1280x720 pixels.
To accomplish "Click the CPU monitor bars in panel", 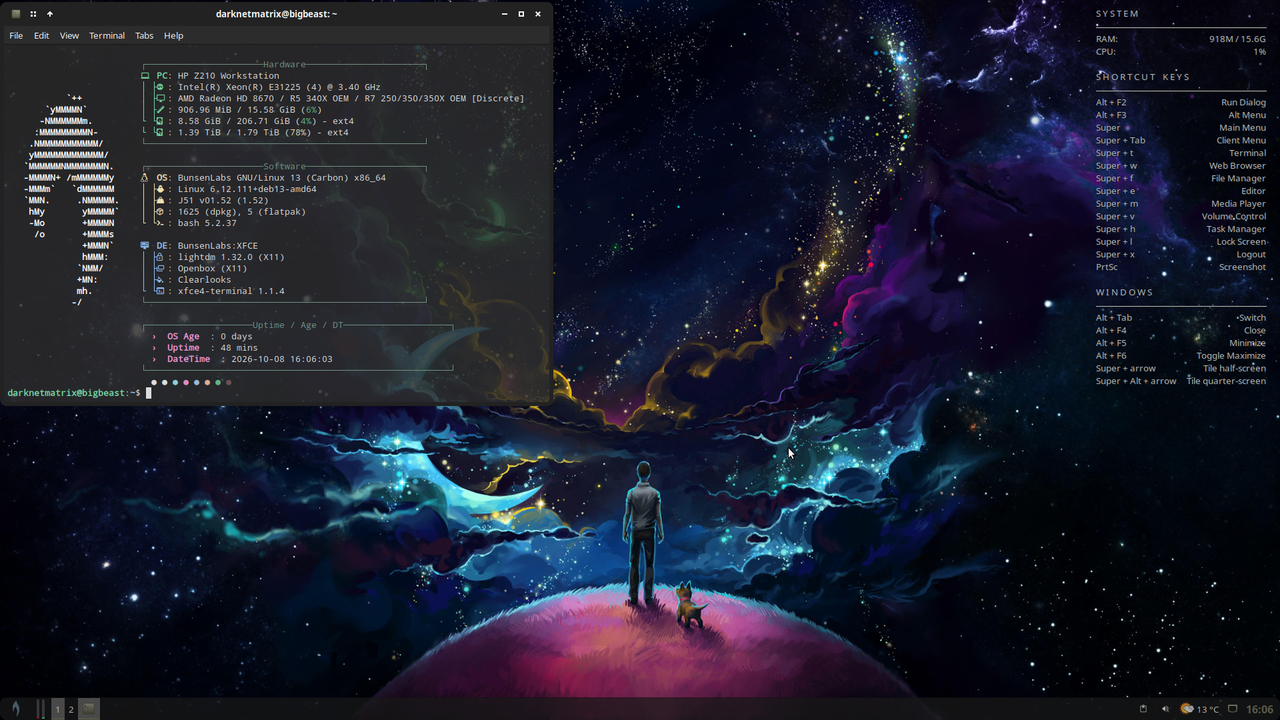I will coord(42,709).
